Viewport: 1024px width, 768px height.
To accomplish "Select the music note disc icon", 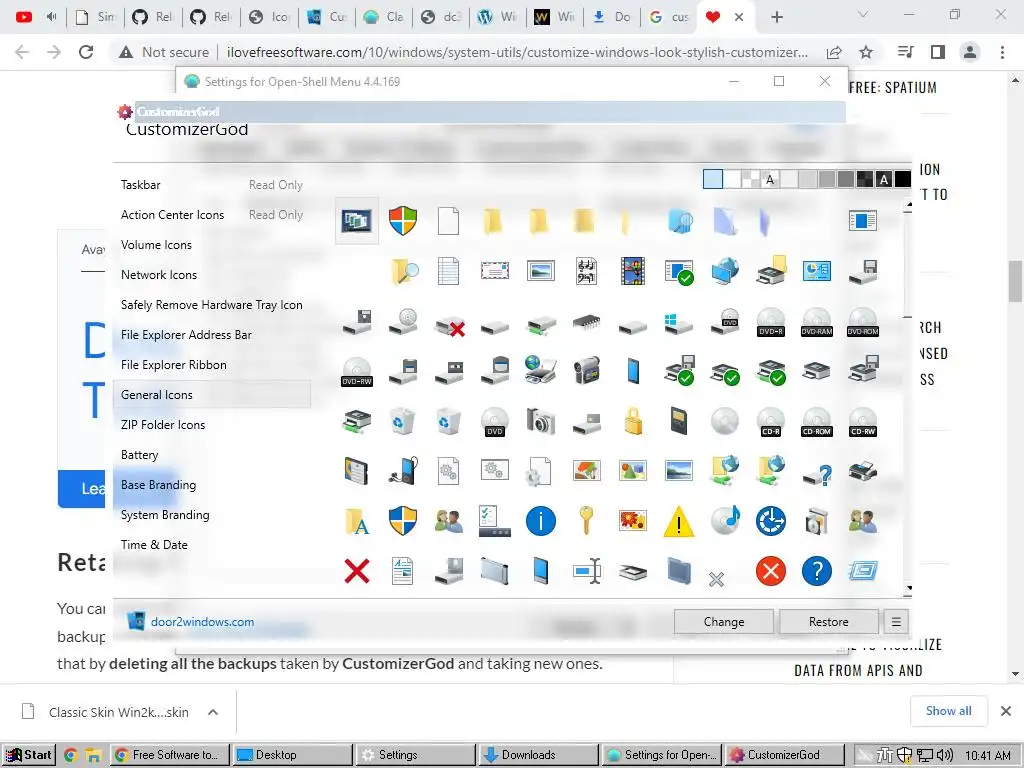I will click(726, 520).
